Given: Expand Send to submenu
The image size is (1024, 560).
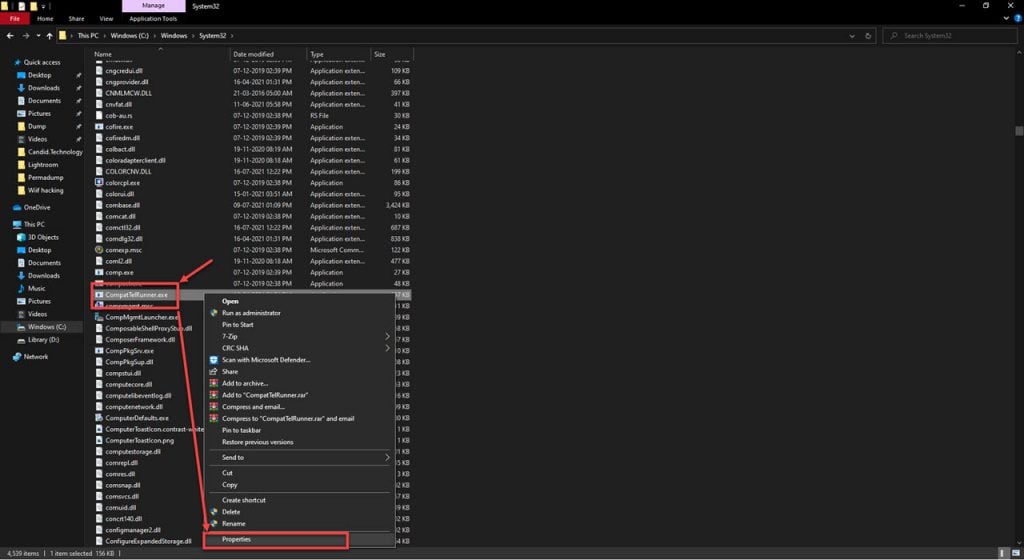Looking at the screenshot, I should 300,458.
